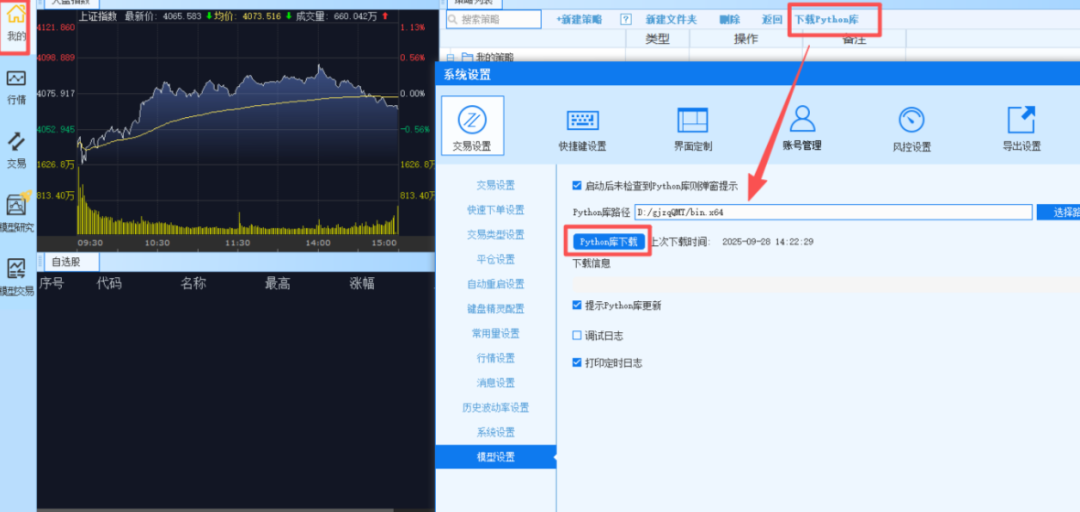1080x512 pixels.
Task: Click the 上证指数 intraday price chart
Action: click(238, 93)
